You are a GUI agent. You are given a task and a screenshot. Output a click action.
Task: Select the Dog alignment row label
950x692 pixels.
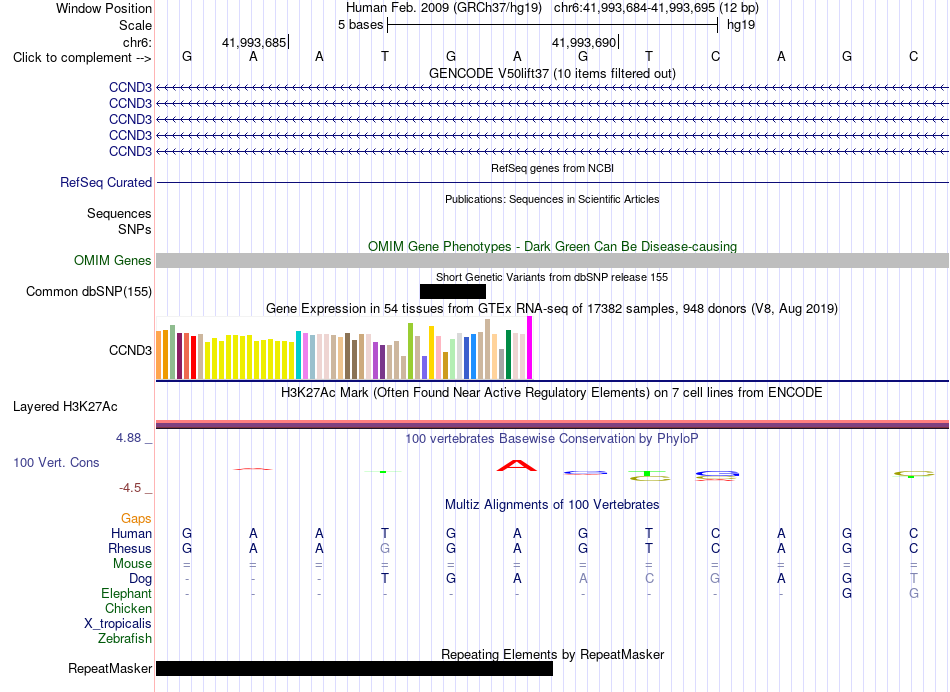pos(141,579)
